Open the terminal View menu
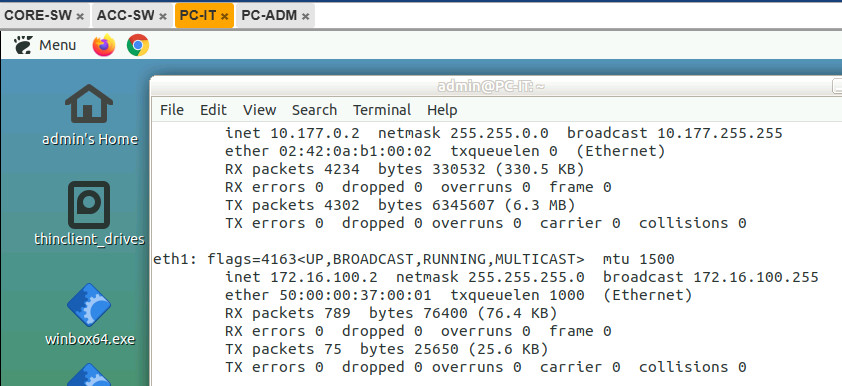This screenshot has height=386, width=842. point(259,110)
